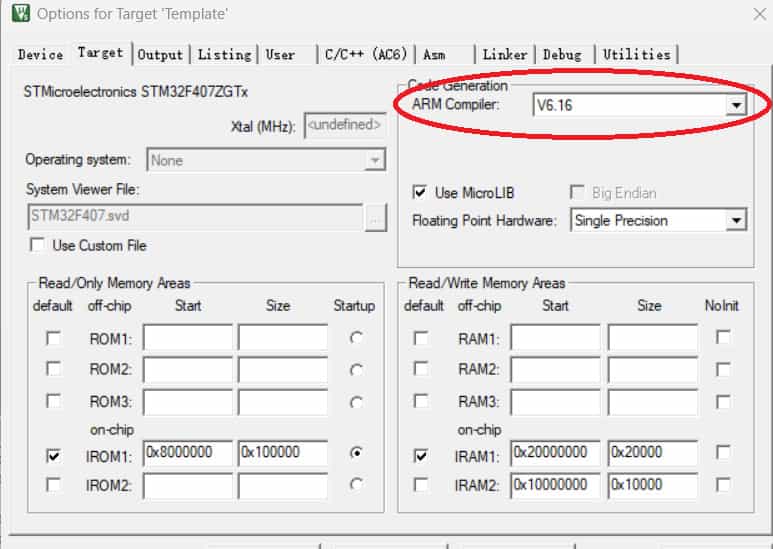Click IROM2 Size field
The image size is (773, 549).
click(x=283, y=485)
